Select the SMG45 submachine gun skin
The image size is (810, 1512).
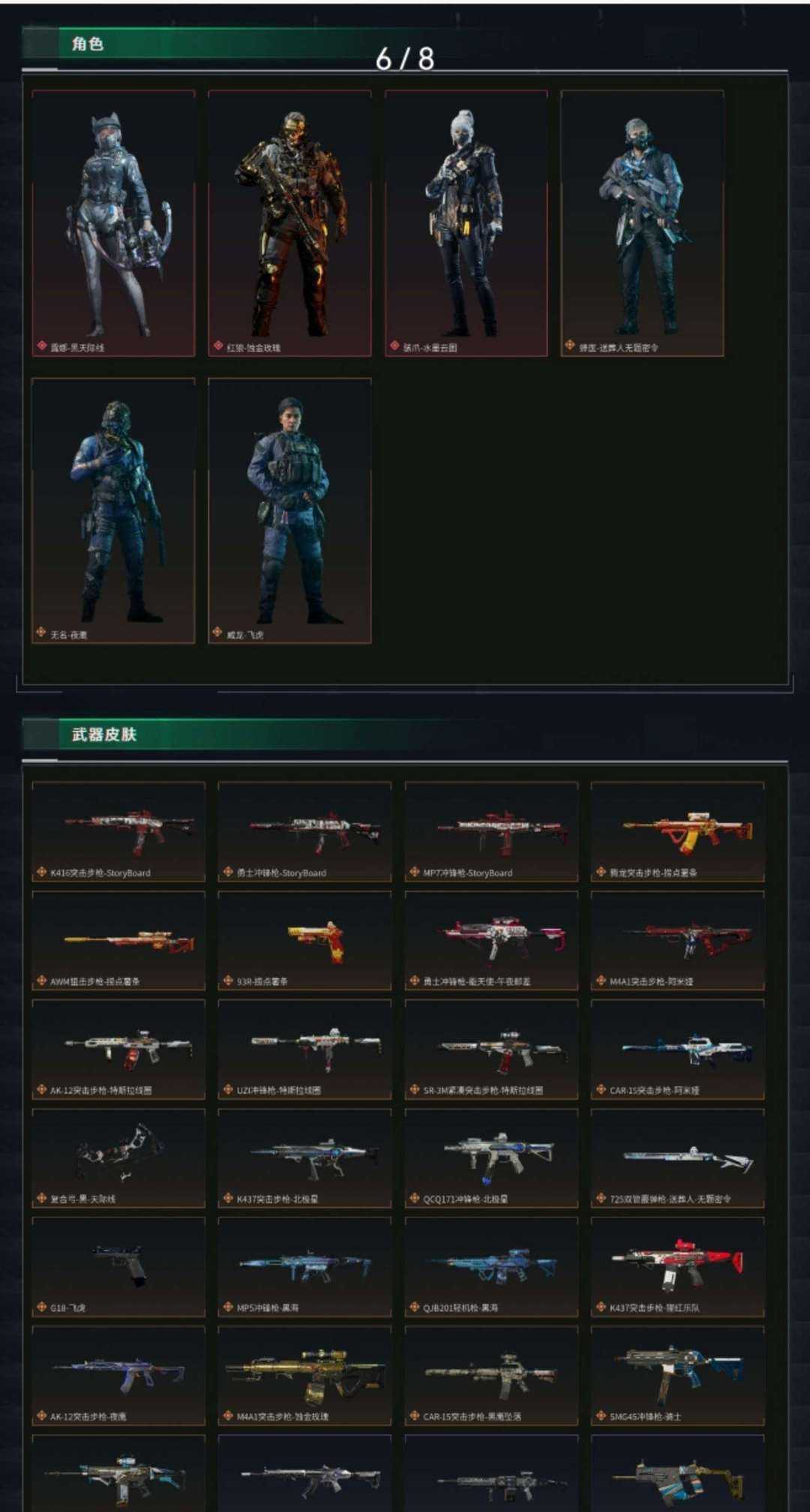(x=678, y=1376)
